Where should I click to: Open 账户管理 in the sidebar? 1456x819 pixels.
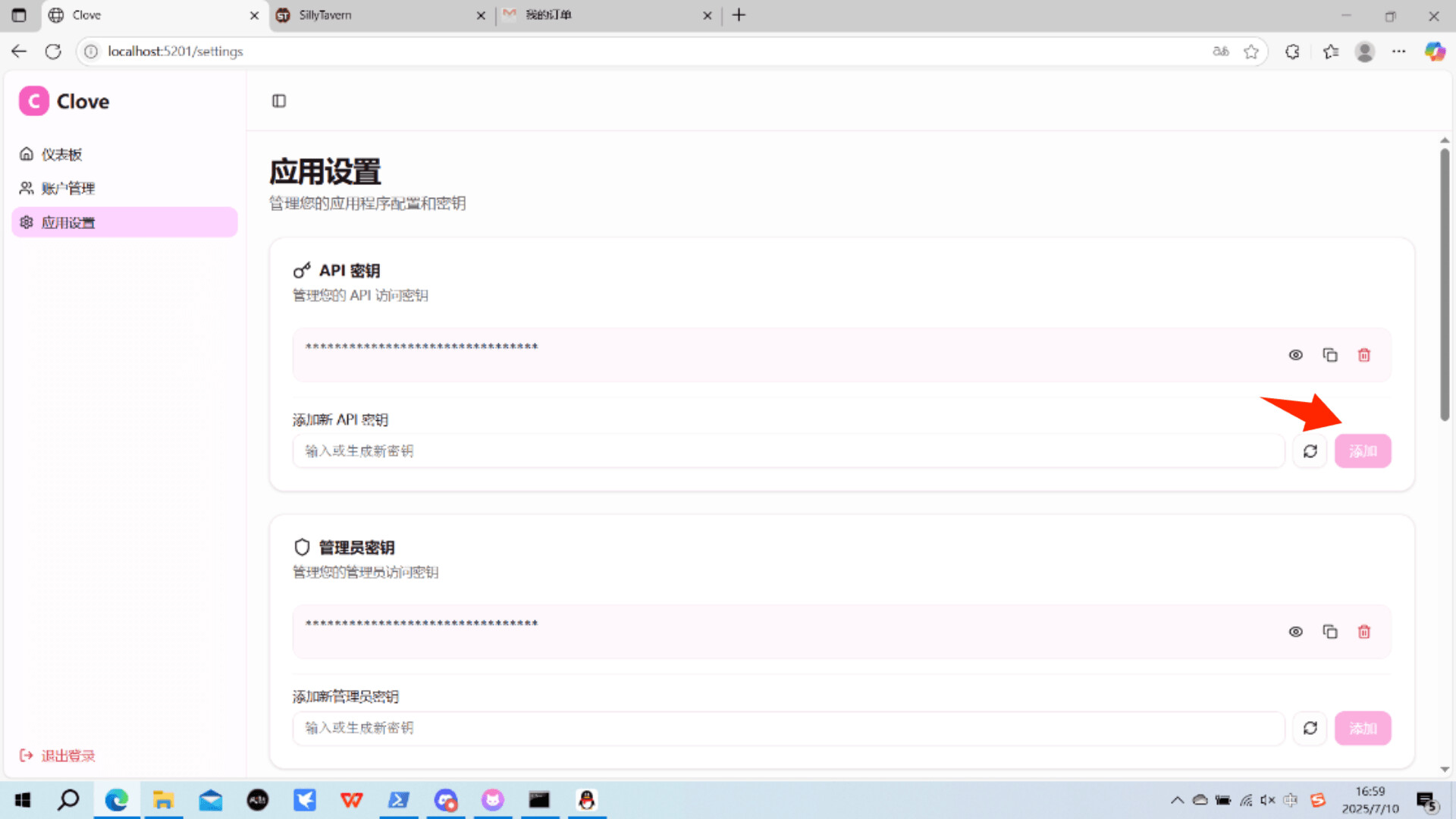68,188
